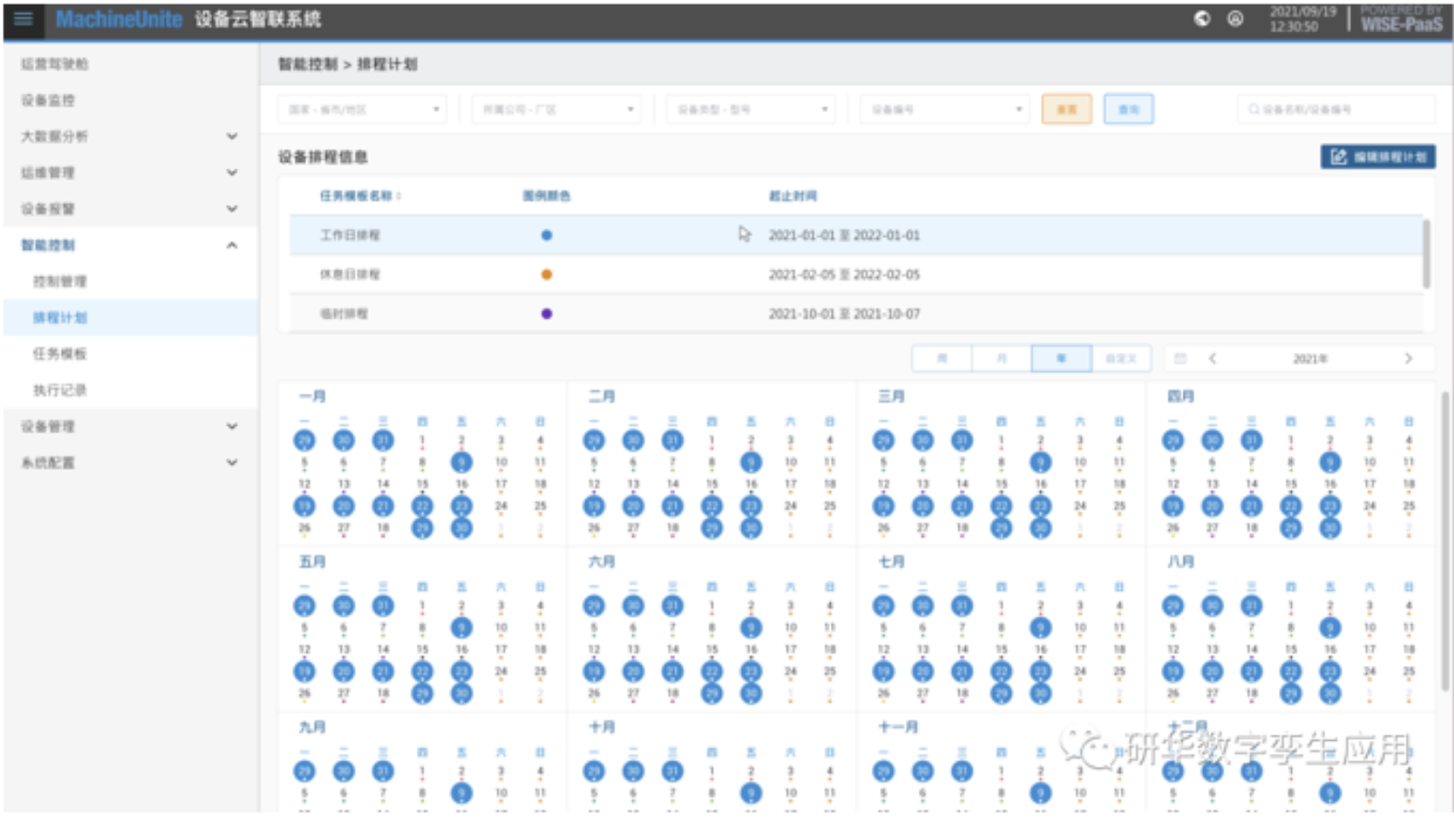The height and width of the screenshot is (840, 1454).
Task: Click the 四月 month heading
Action: click(1181, 396)
